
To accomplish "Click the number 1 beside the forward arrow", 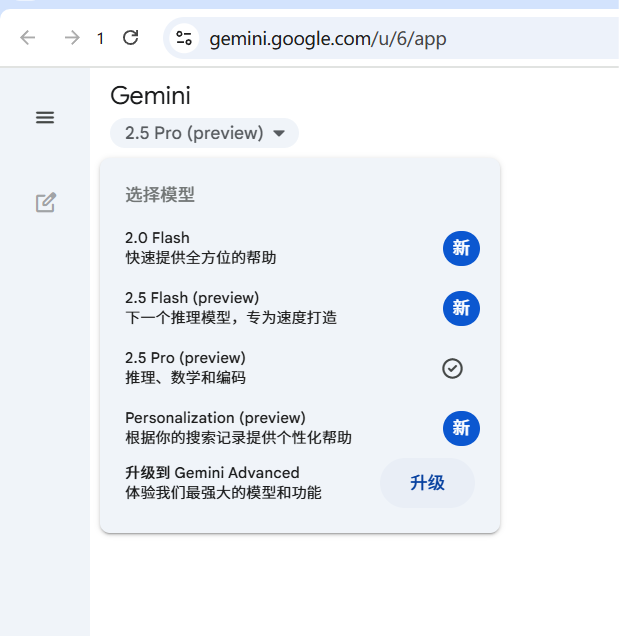I will pos(100,39).
